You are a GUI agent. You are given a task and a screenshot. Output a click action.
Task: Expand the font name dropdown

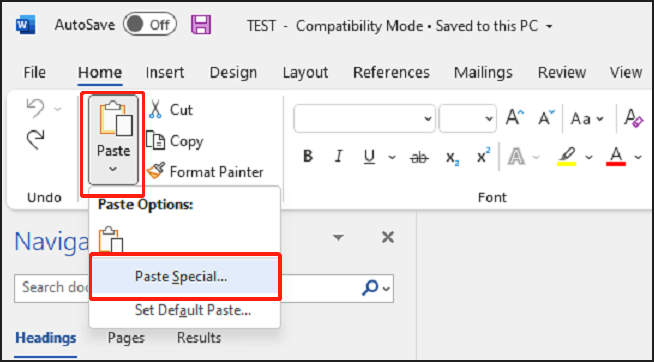428,118
